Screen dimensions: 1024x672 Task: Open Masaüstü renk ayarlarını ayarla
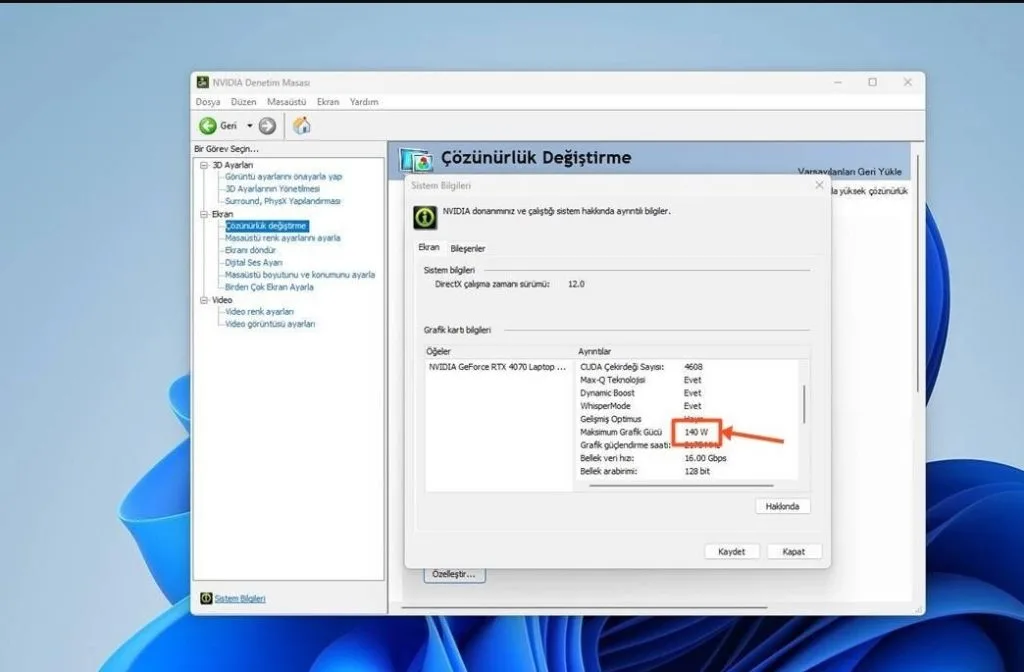[283, 238]
